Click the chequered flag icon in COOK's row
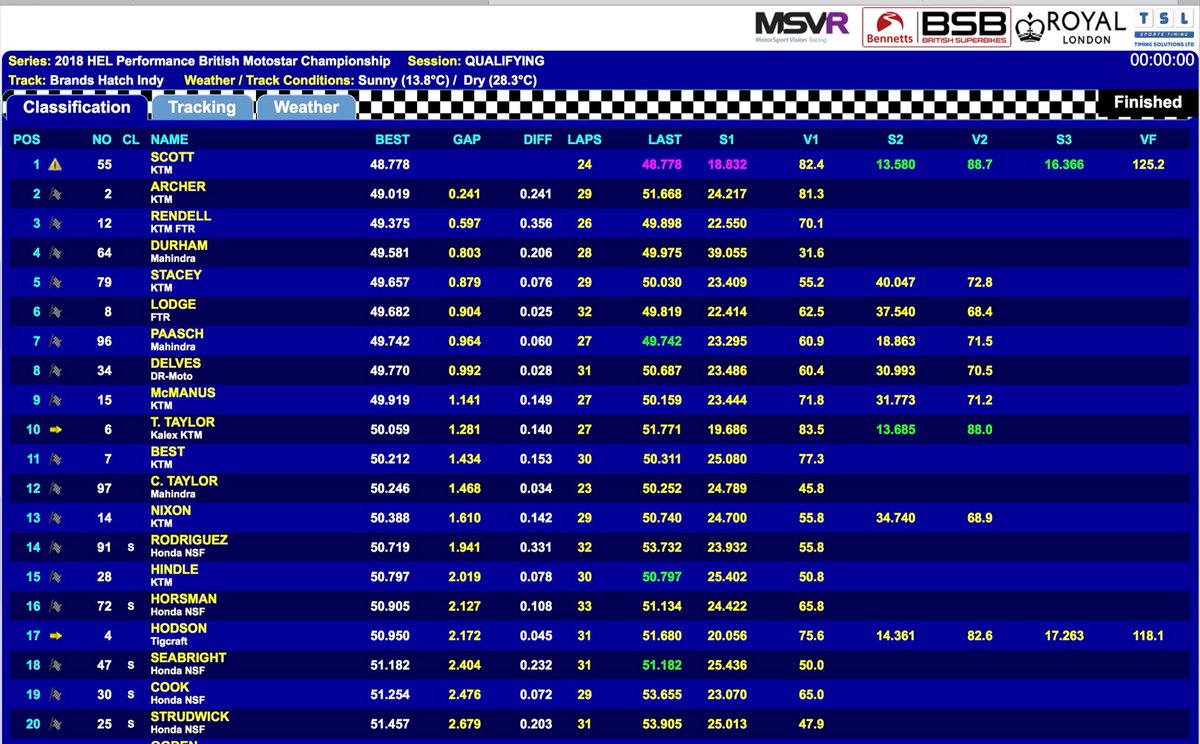This screenshot has width=1200, height=744. click(55, 695)
